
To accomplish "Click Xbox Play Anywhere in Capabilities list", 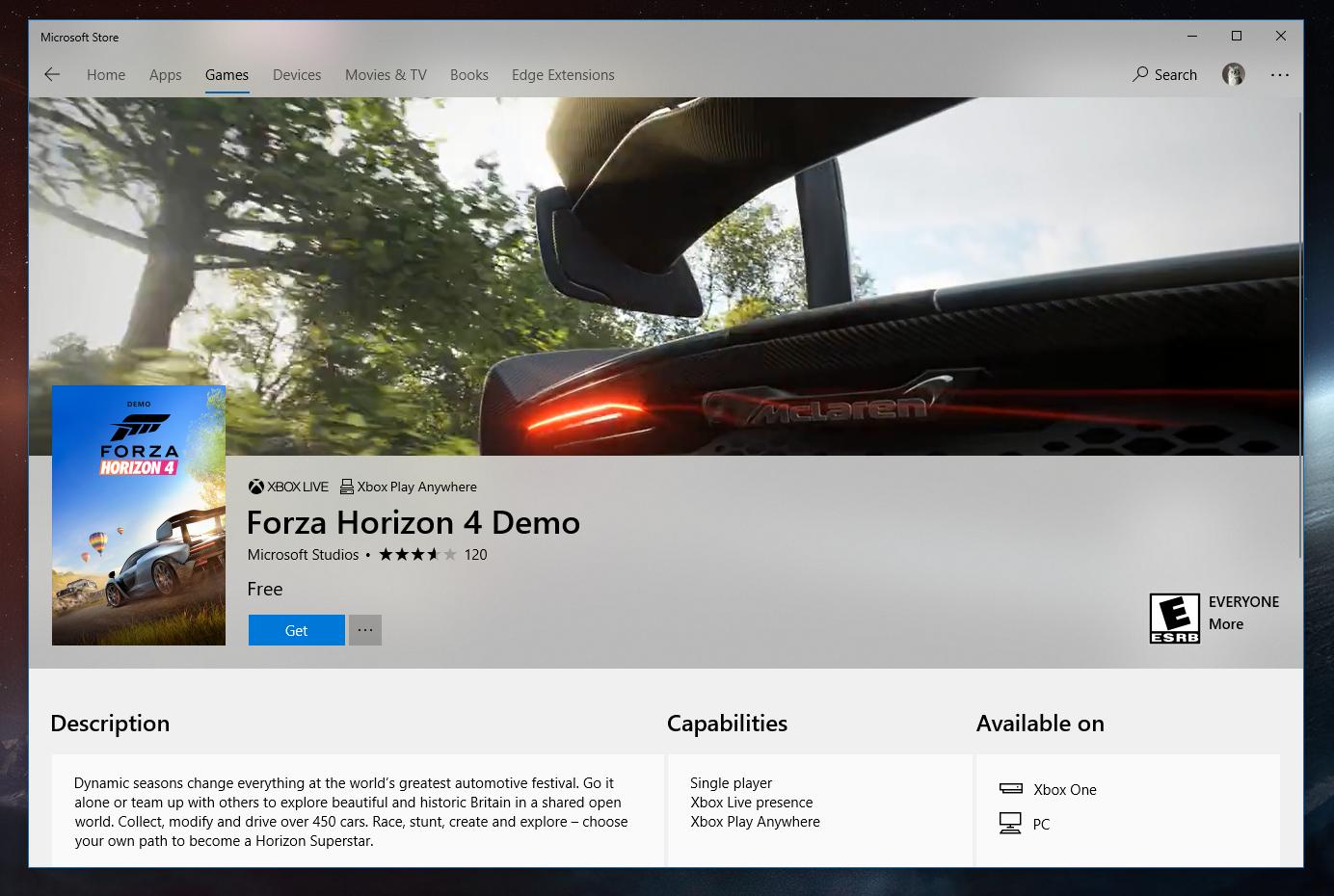I will coord(755,822).
